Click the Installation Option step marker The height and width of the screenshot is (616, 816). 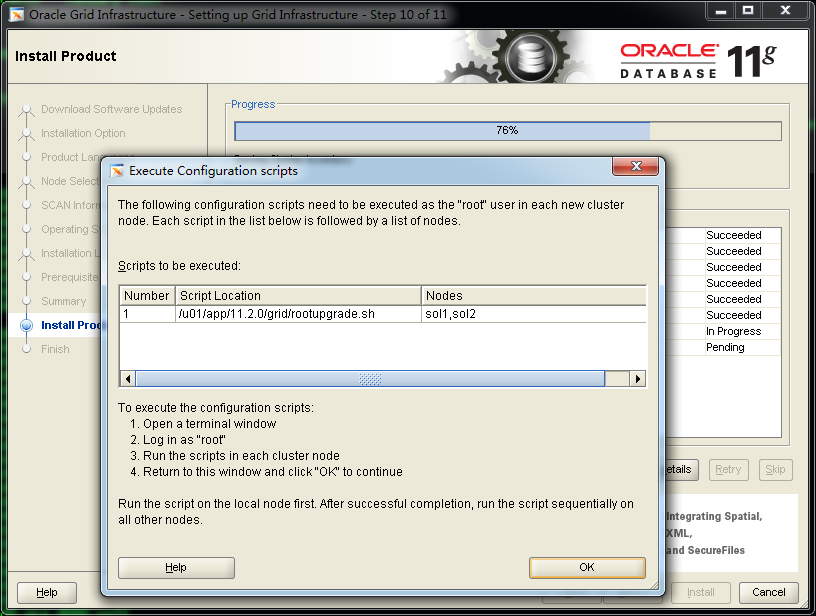(x=27, y=134)
